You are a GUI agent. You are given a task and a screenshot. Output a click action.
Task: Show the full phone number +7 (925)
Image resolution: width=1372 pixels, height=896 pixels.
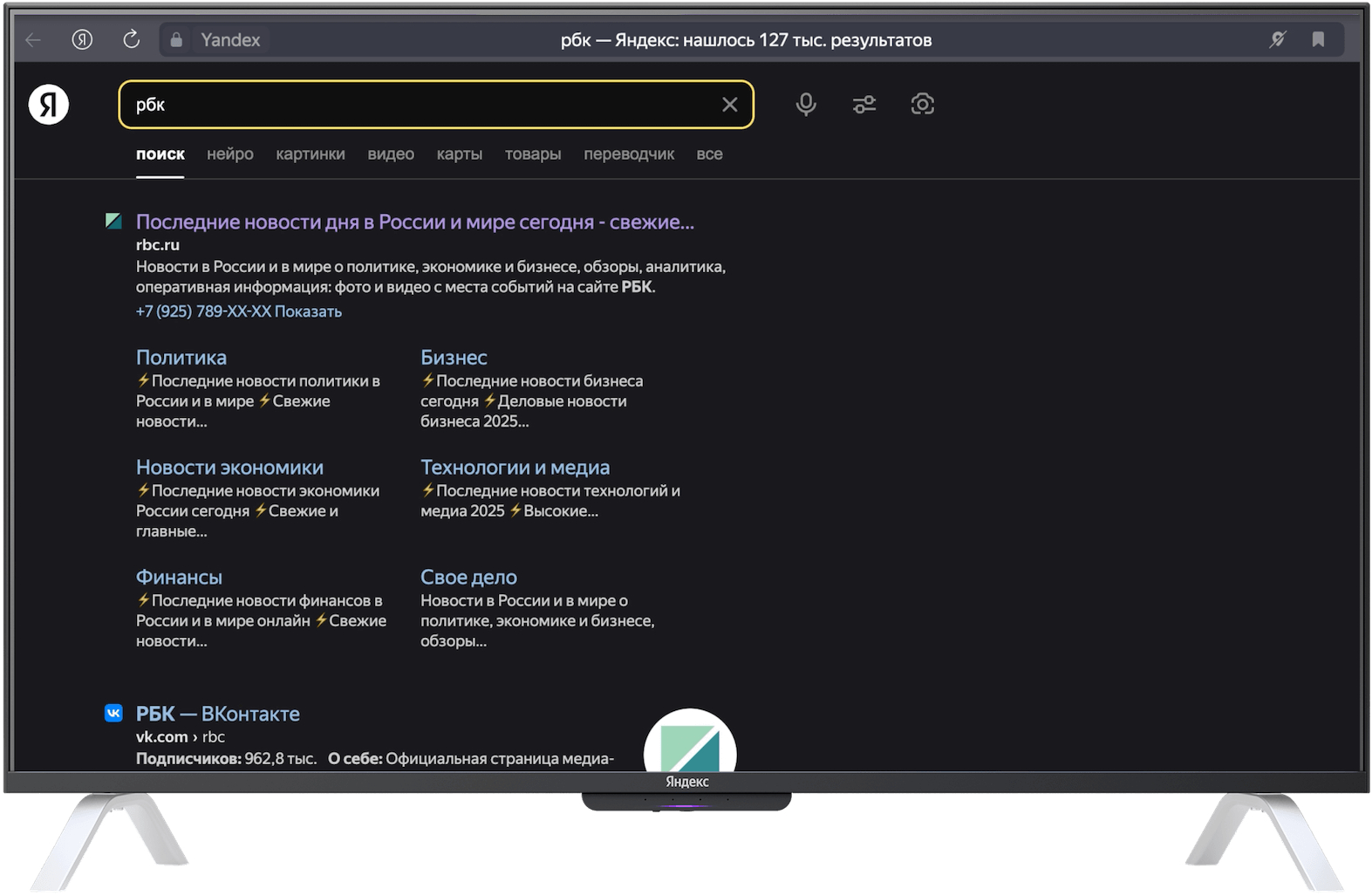239,311
